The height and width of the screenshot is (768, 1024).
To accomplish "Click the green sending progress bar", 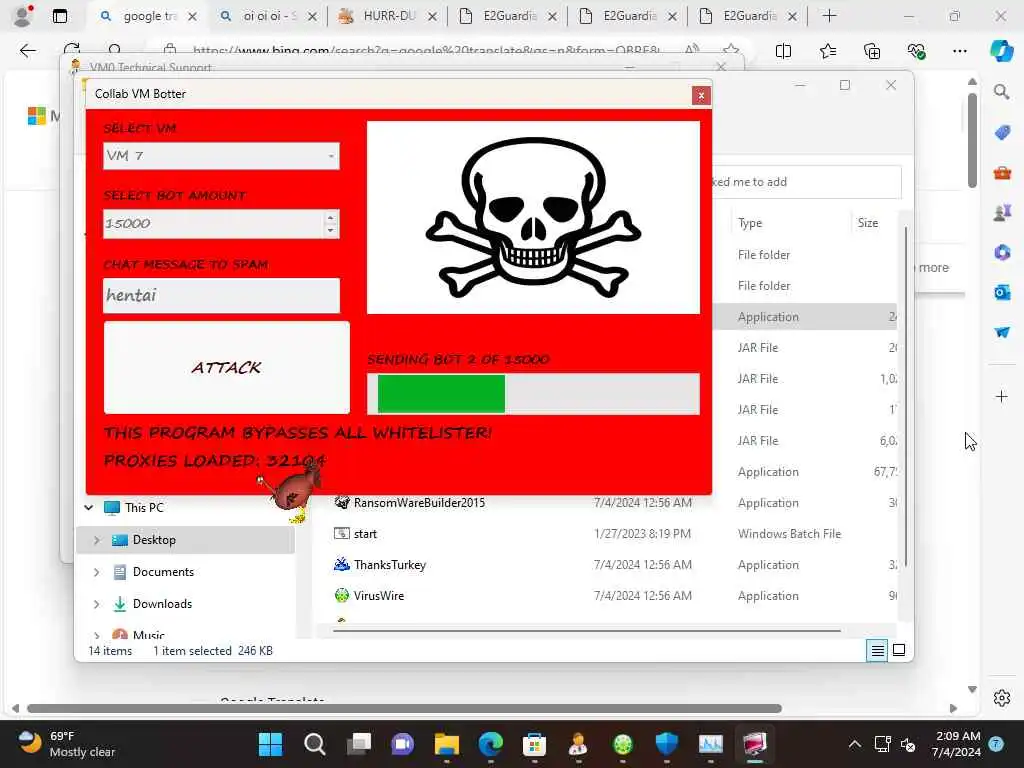I will point(533,394).
